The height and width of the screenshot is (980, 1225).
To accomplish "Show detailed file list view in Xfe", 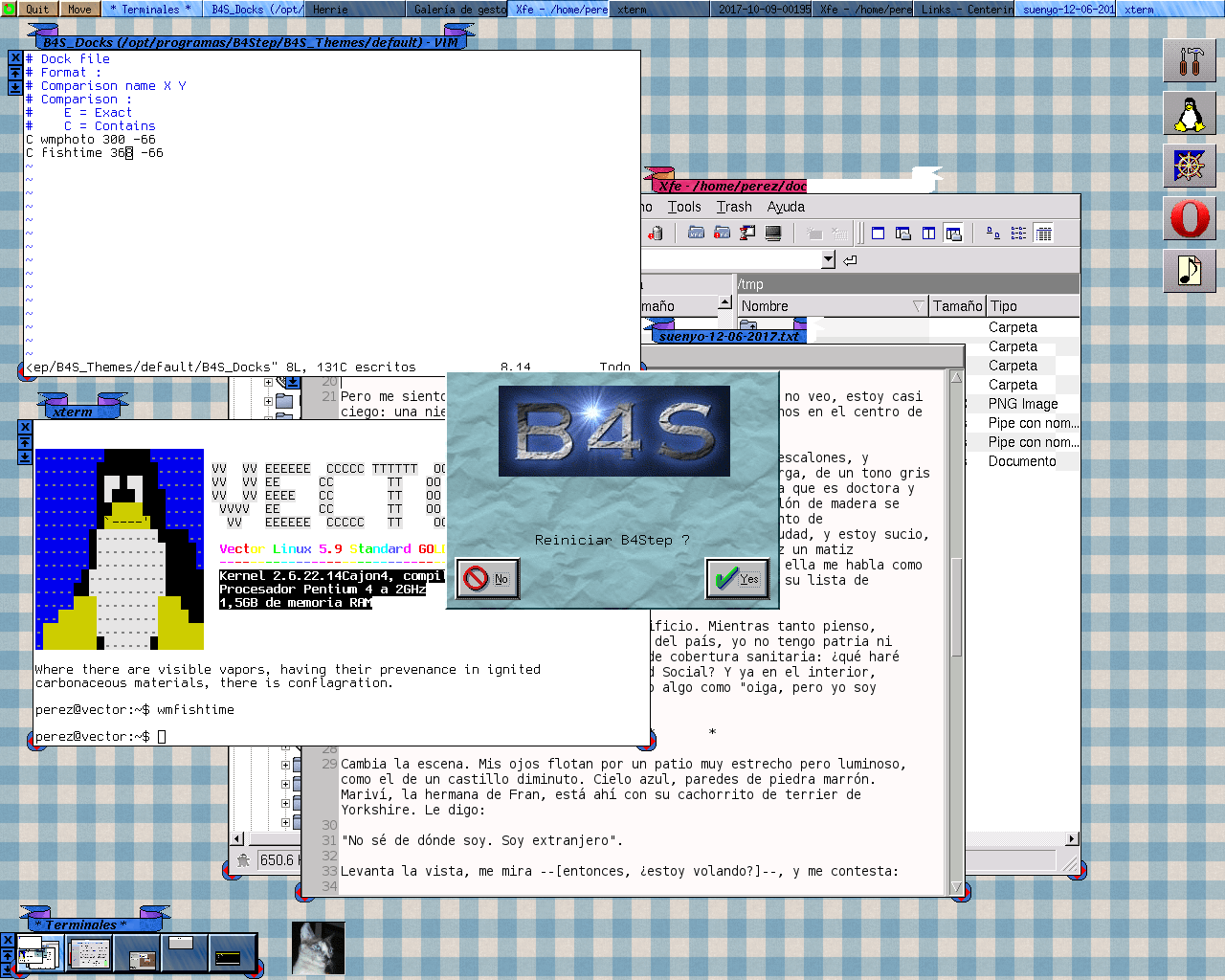I will pyautogui.click(x=1043, y=233).
